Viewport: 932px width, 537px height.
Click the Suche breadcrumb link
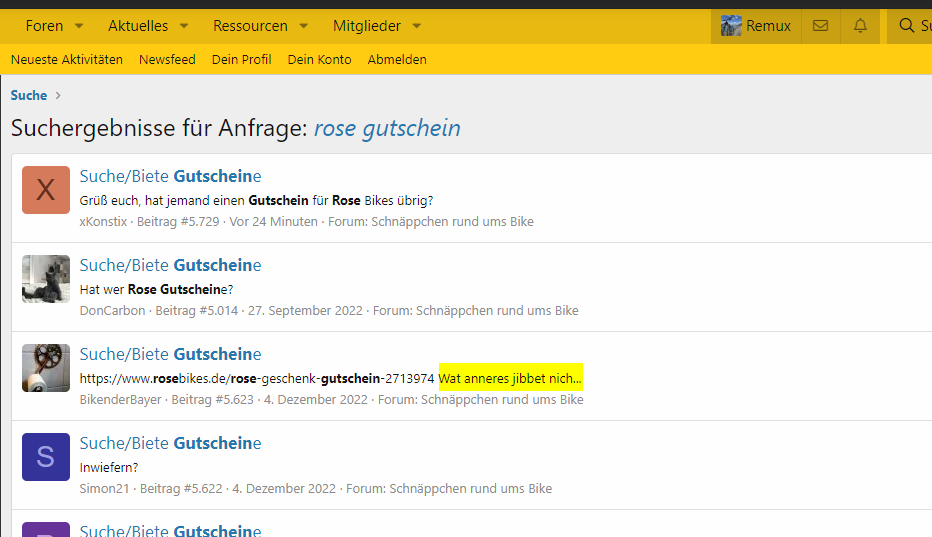pos(29,95)
